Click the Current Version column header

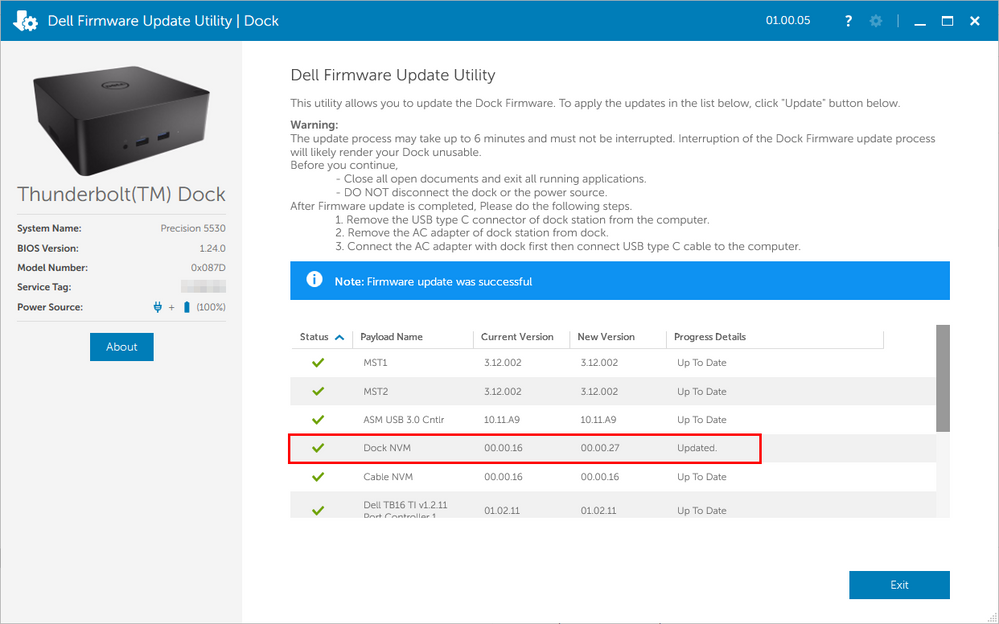[x=517, y=337]
